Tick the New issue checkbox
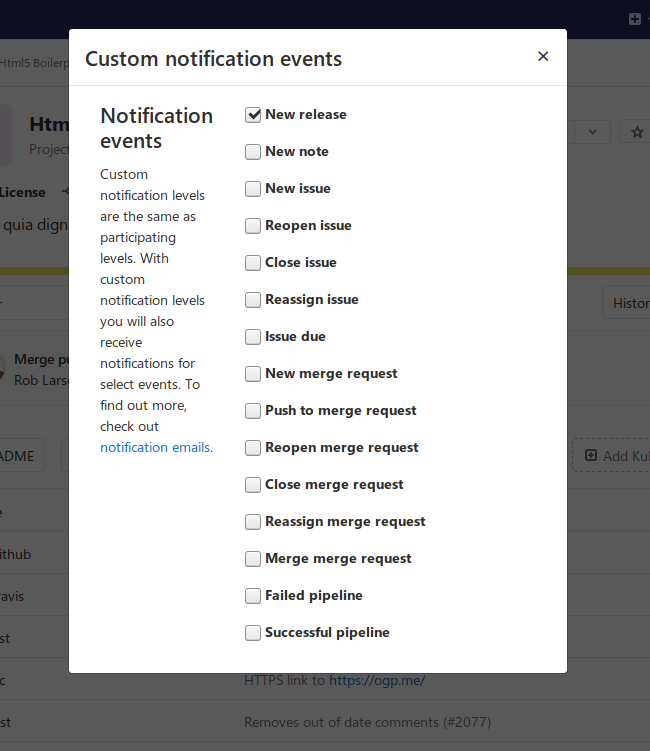 [x=253, y=189]
